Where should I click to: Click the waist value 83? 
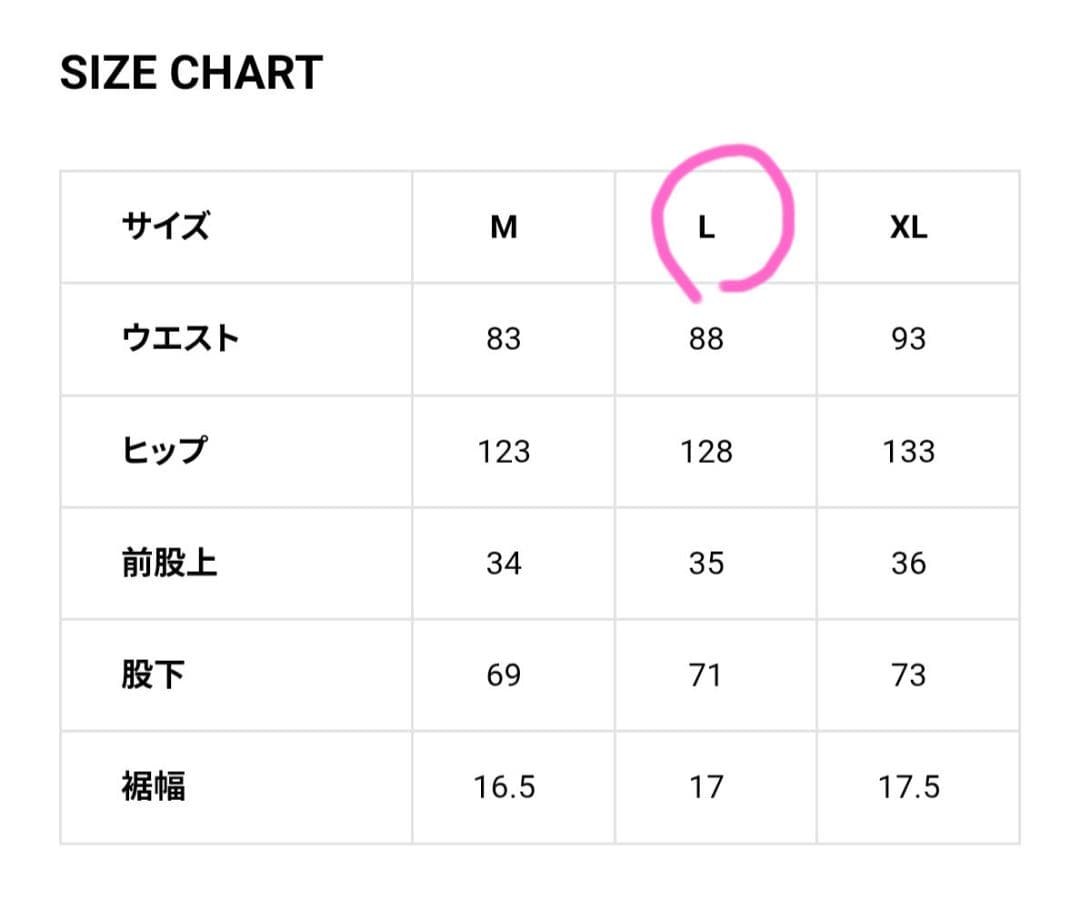504,340
